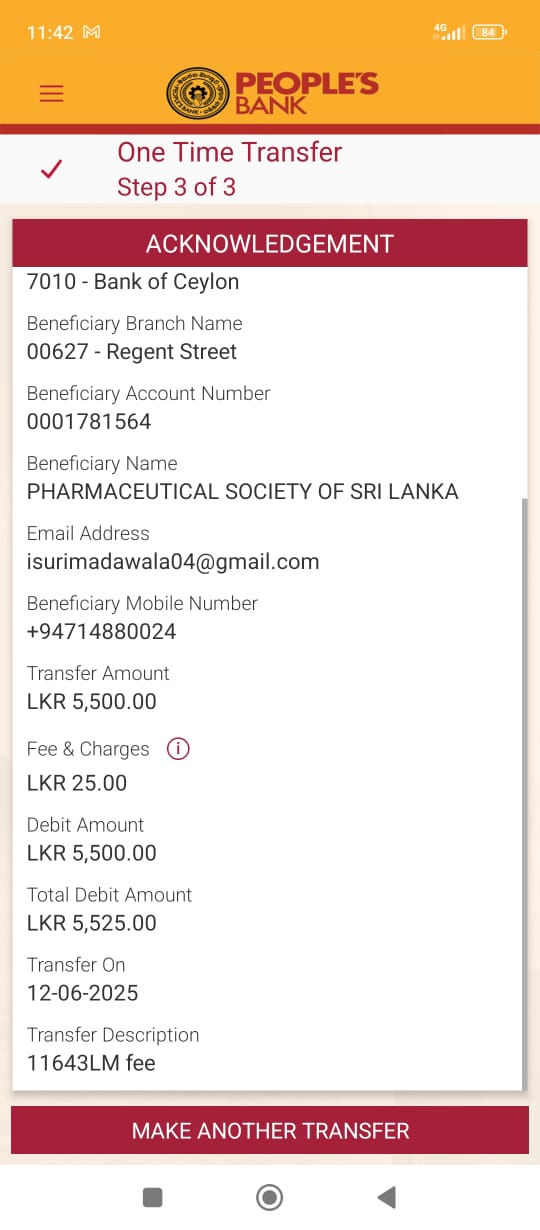The width and height of the screenshot is (540, 1230).
Task: Tap the One Time Transfer title
Action: [x=229, y=152]
